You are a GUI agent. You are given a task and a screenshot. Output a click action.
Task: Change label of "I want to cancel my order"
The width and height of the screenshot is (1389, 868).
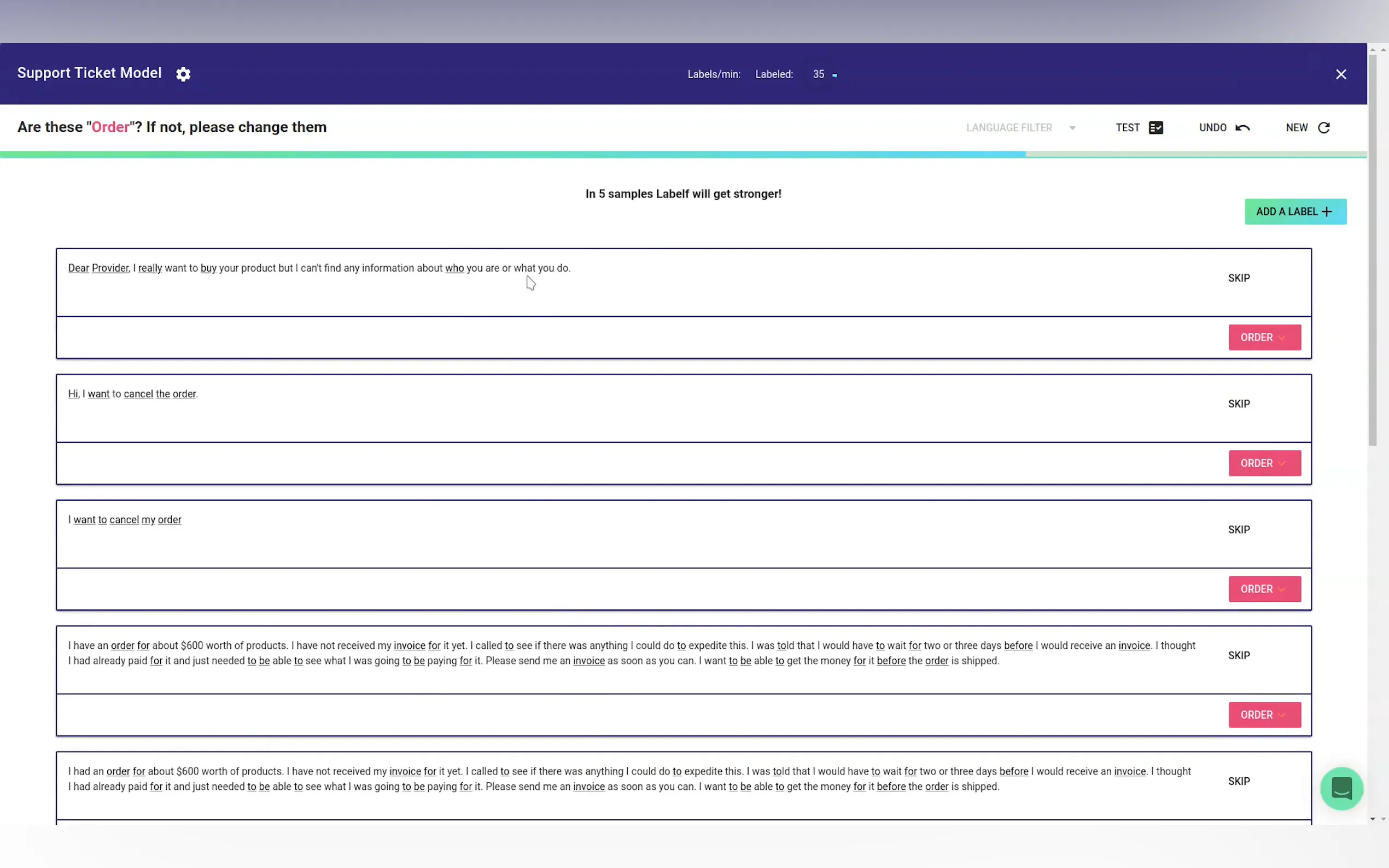click(x=1264, y=589)
